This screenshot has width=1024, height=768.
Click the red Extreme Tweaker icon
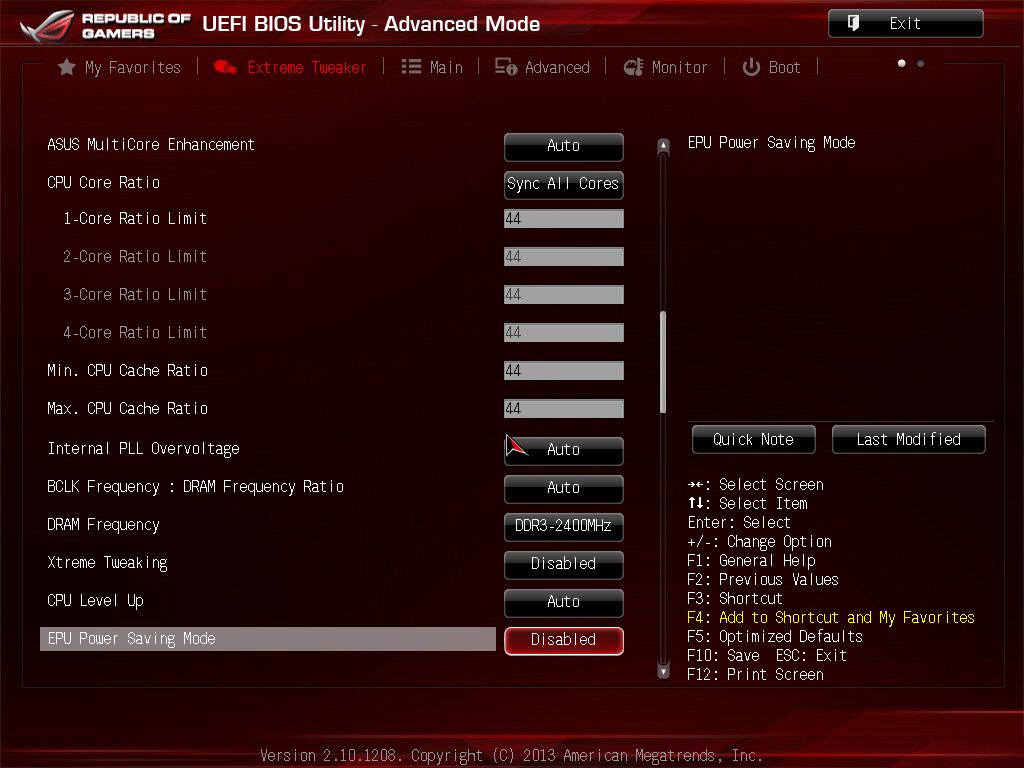pos(225,67)
